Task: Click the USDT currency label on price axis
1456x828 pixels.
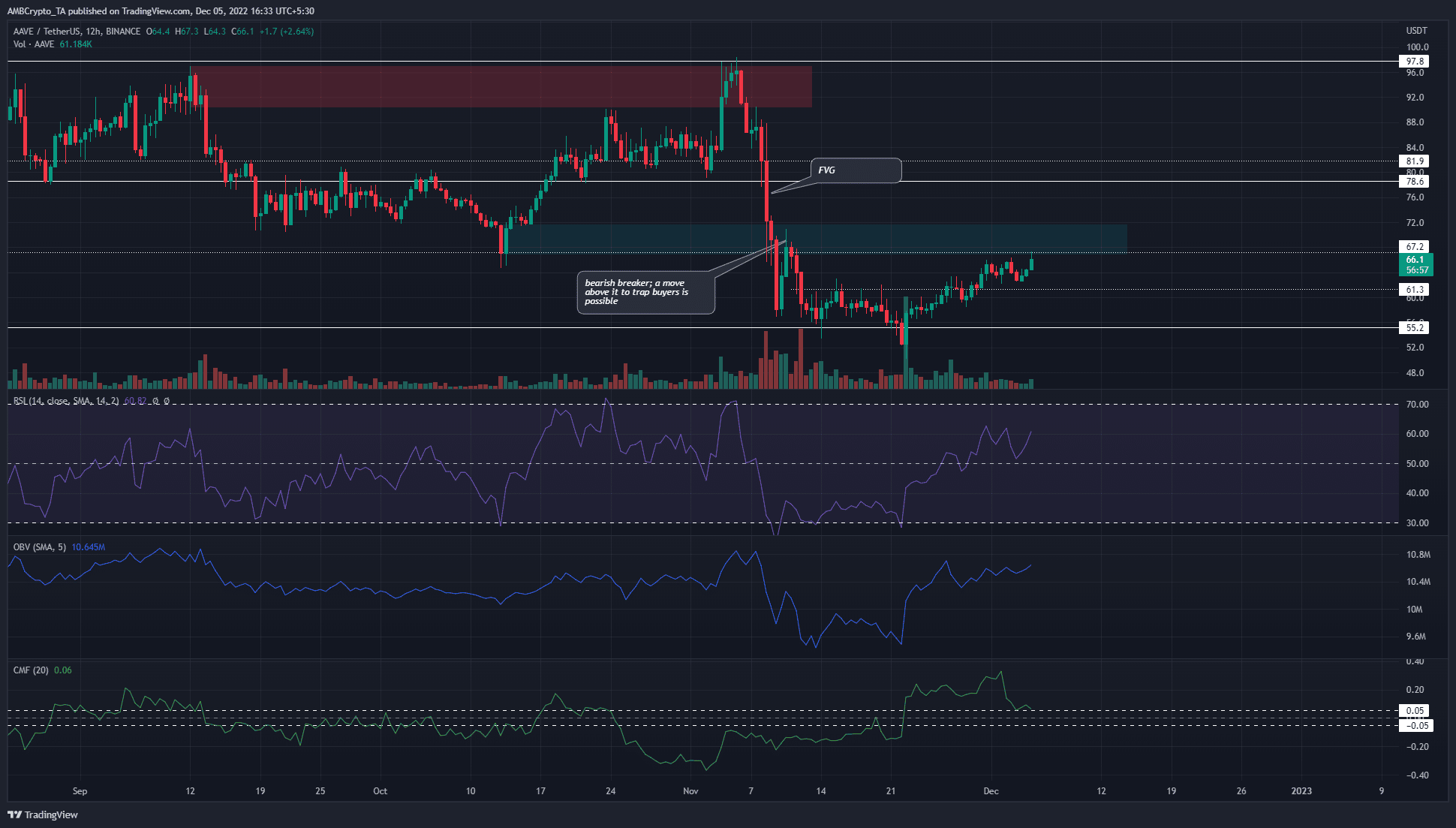Action: [x=1416, y=31]
